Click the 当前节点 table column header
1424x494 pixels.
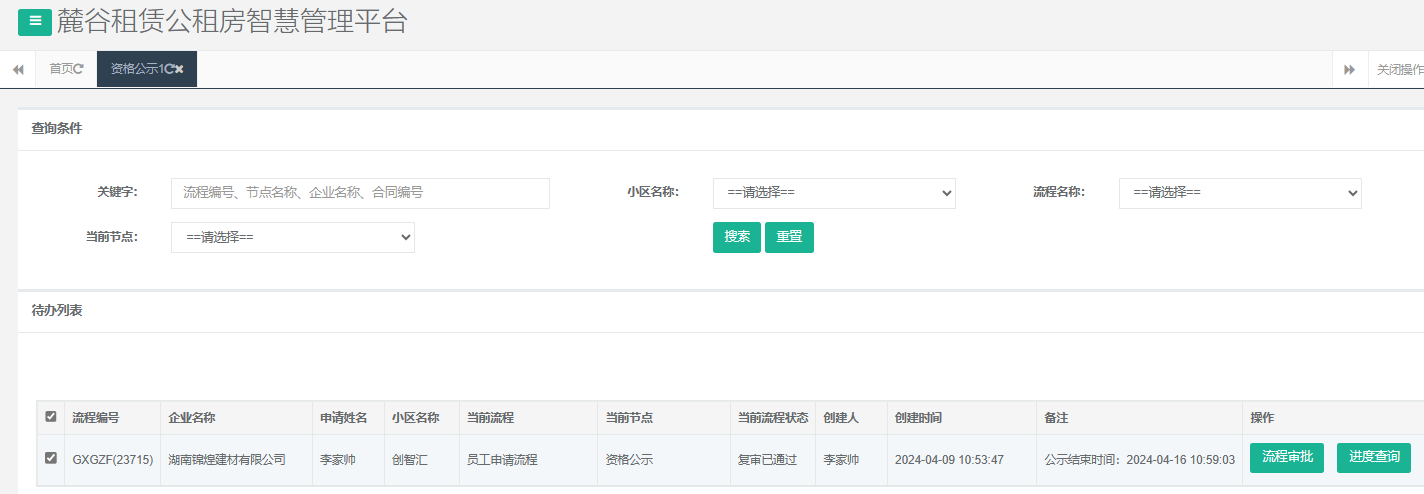click(x=629, y=418)
